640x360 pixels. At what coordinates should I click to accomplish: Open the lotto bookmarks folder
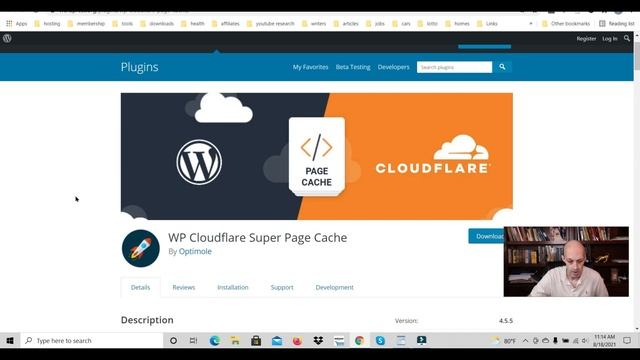427,24
